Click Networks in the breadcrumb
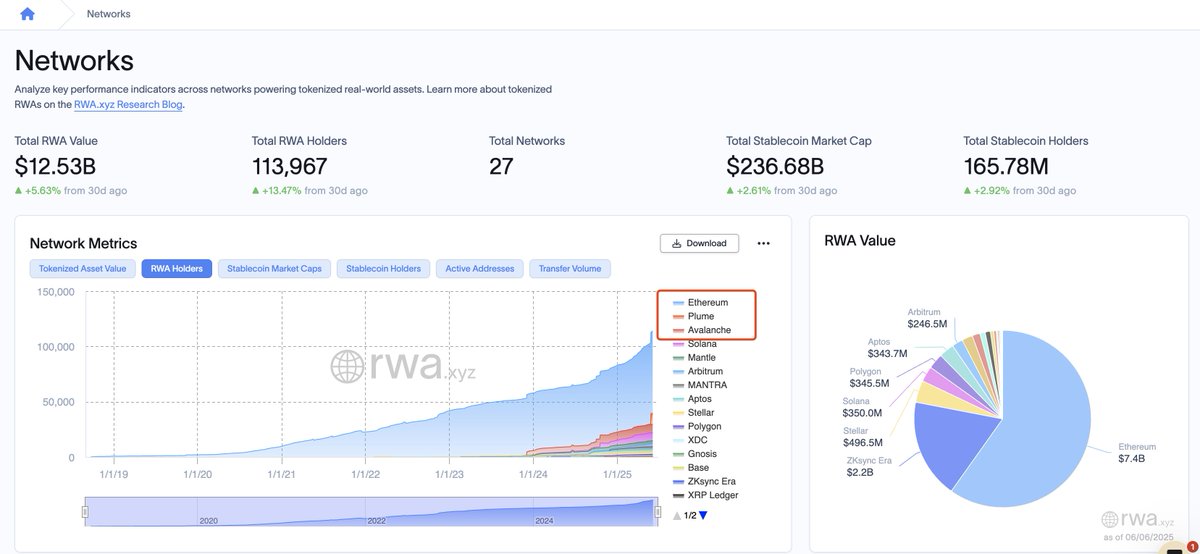Viewport: 1200px width, 554px height. coord(109,14)
